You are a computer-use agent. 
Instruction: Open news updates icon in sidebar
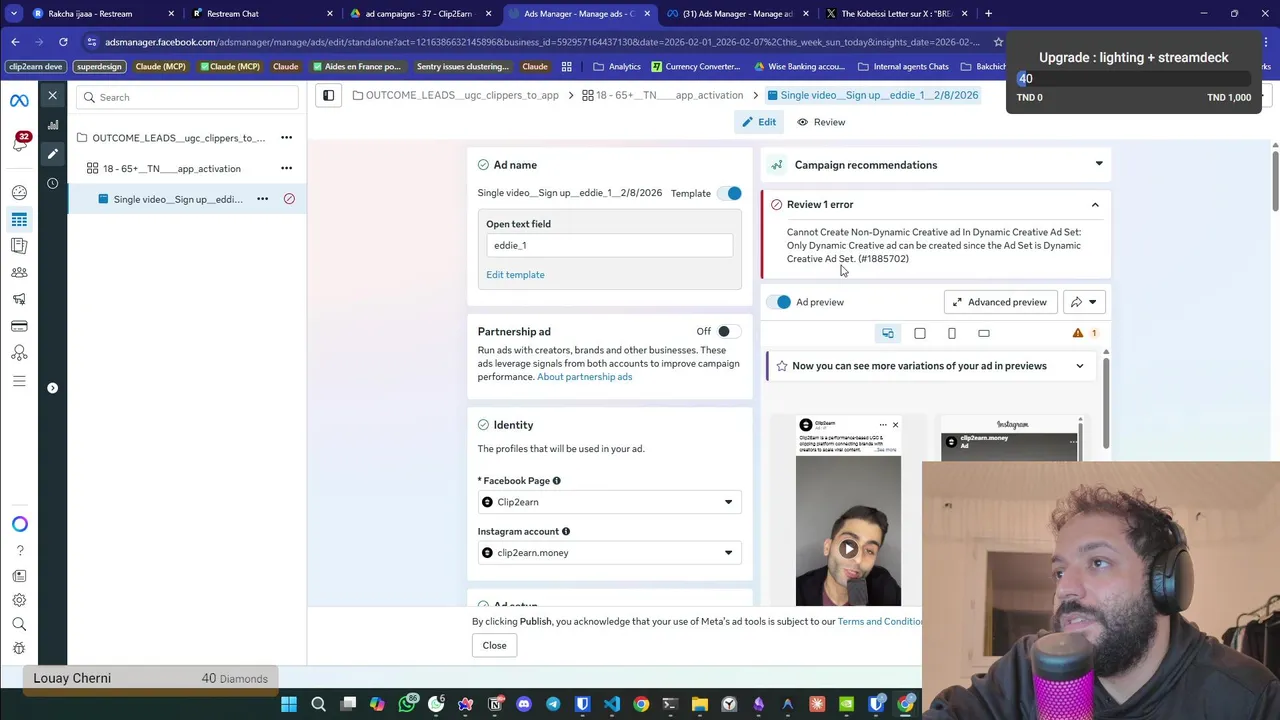pyautogui.click(x=19, y=576)
